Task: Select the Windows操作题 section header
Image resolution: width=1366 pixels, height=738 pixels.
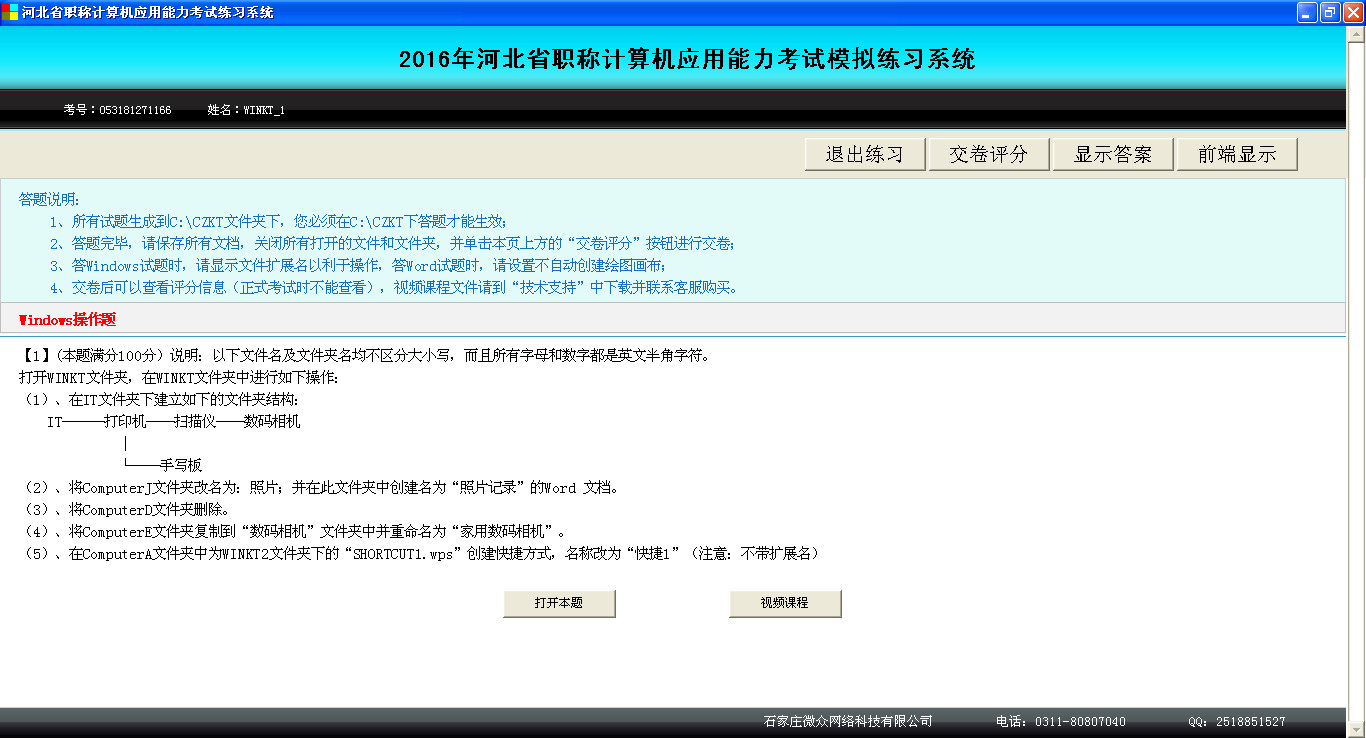Action: (67, 319)
